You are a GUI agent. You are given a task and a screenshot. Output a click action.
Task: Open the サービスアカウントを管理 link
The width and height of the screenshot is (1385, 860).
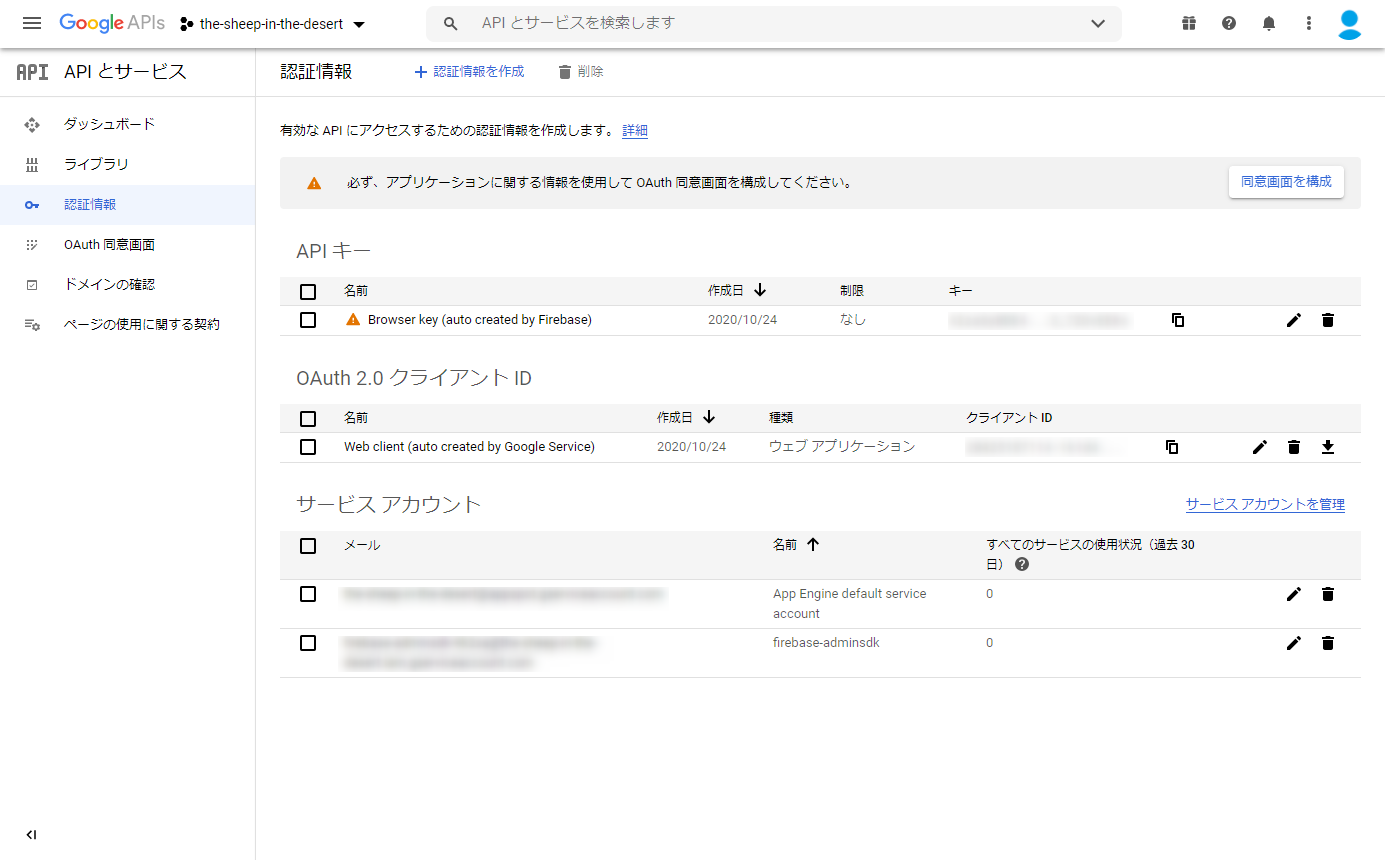tap(1264, 504)
